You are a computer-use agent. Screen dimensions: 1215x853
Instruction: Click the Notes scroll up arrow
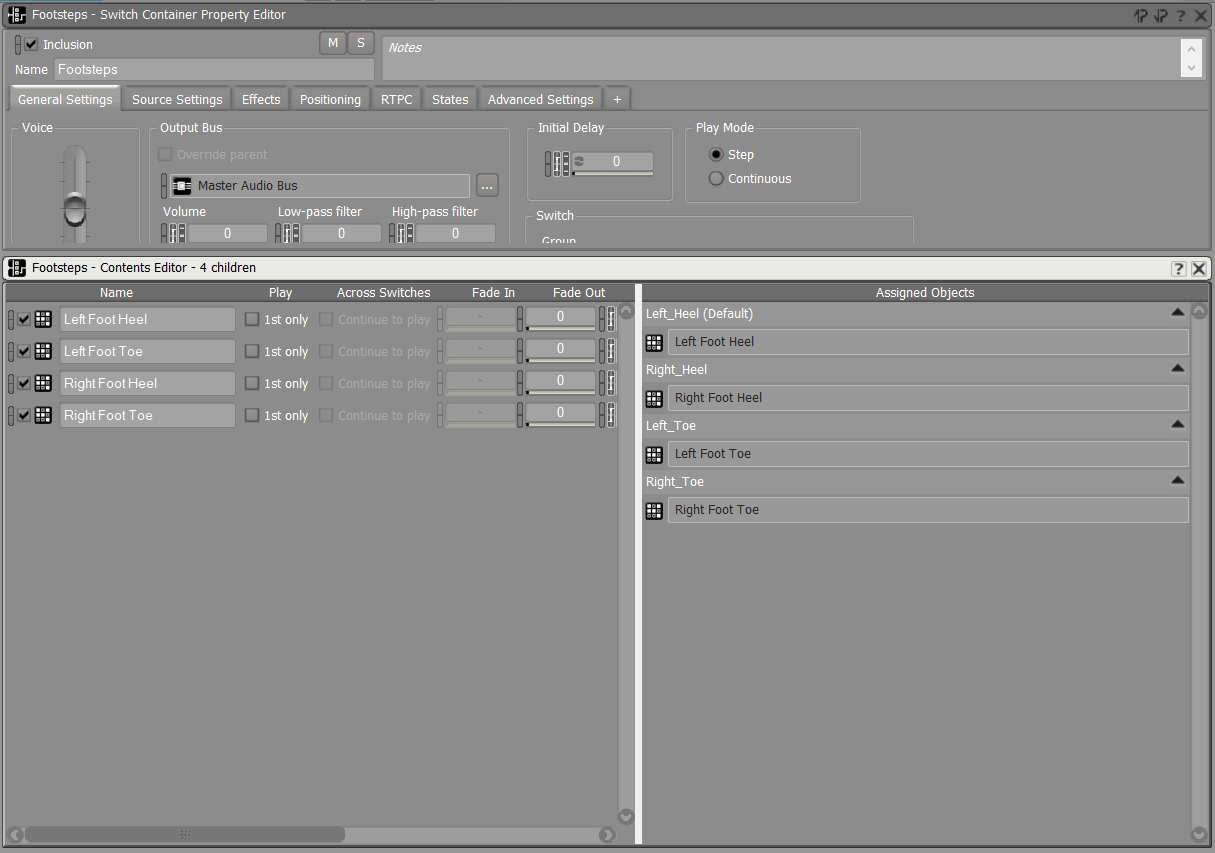(1190, 47)
